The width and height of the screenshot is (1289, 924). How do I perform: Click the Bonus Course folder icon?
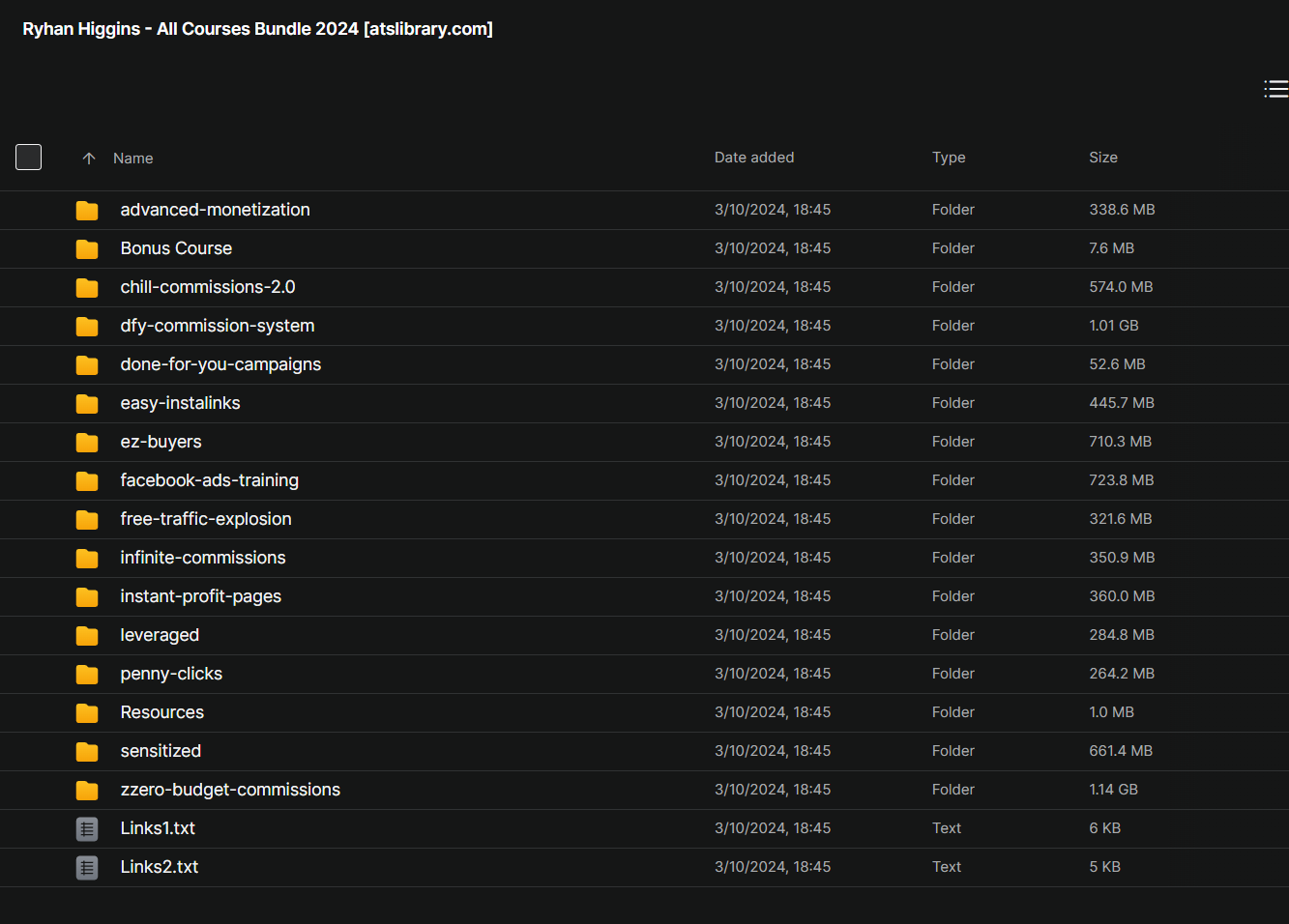pos(87,248)
